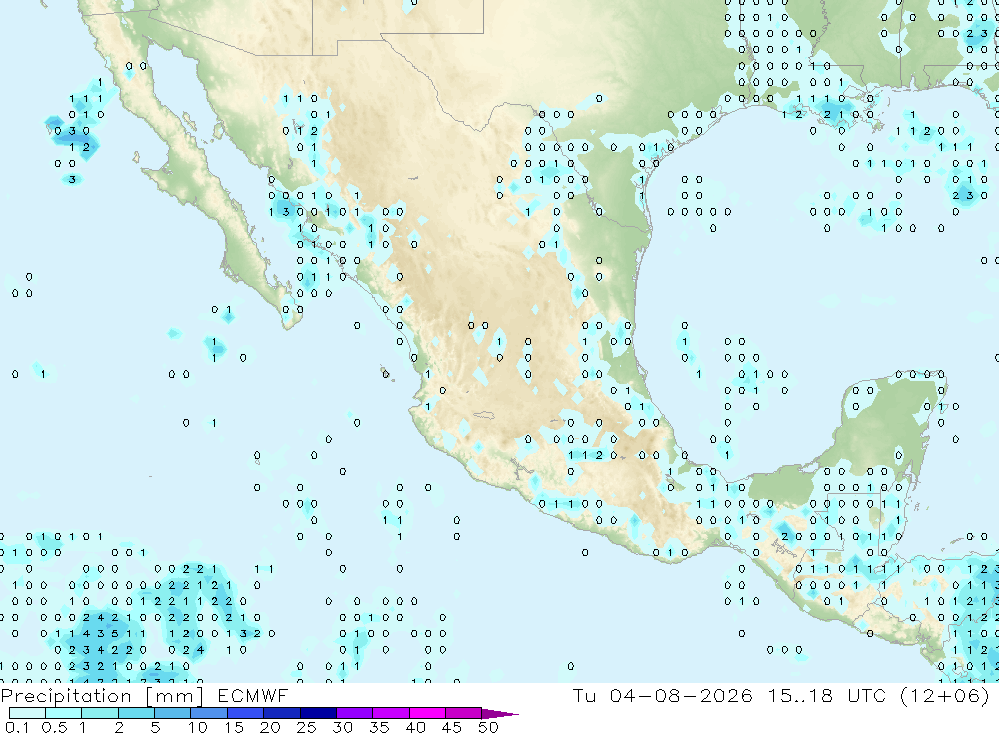1000x733 pixels.
Task: Click the legend value "15"
Action: click(x=234, y=727)
